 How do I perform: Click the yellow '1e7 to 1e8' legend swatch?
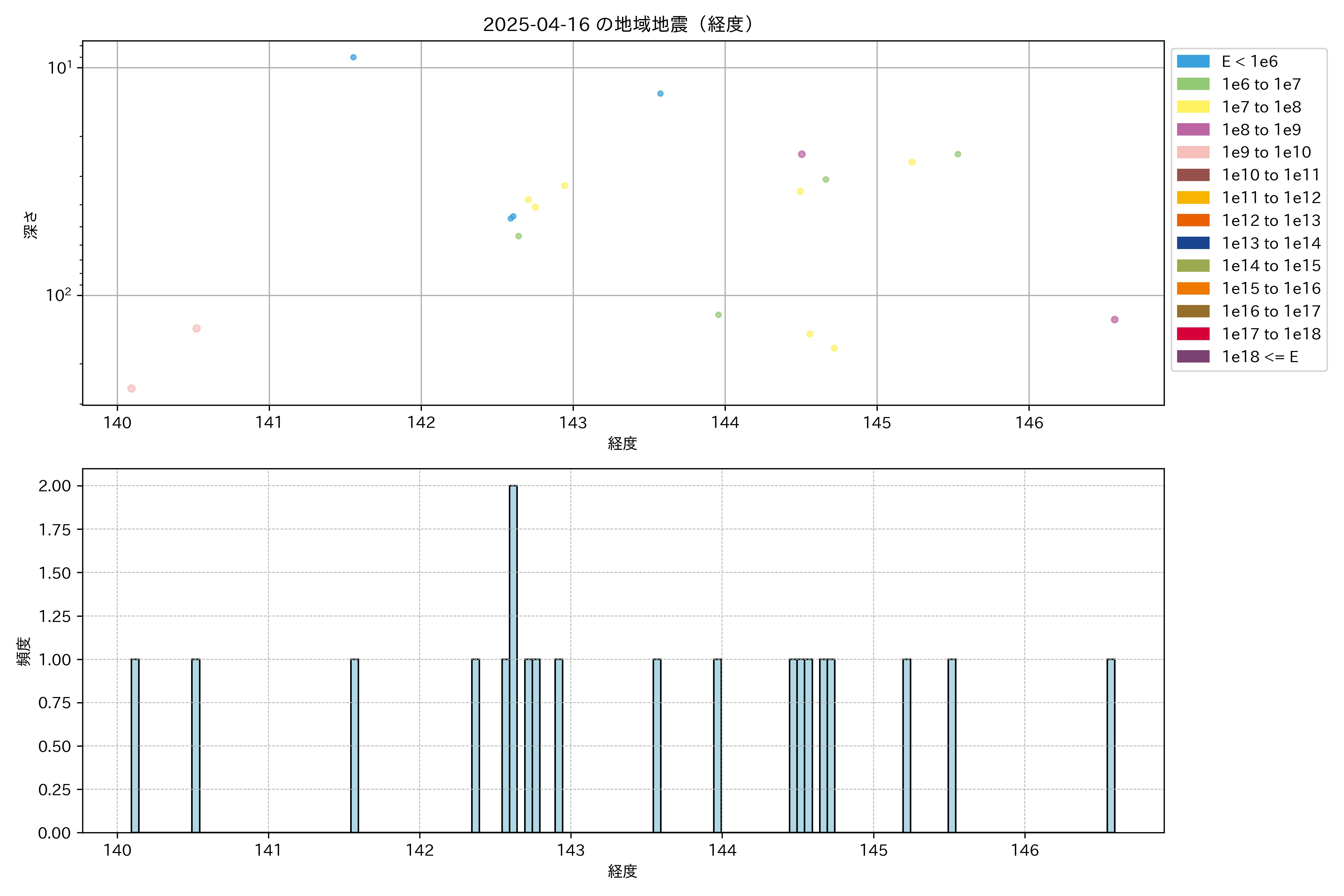coord(1192,107)
